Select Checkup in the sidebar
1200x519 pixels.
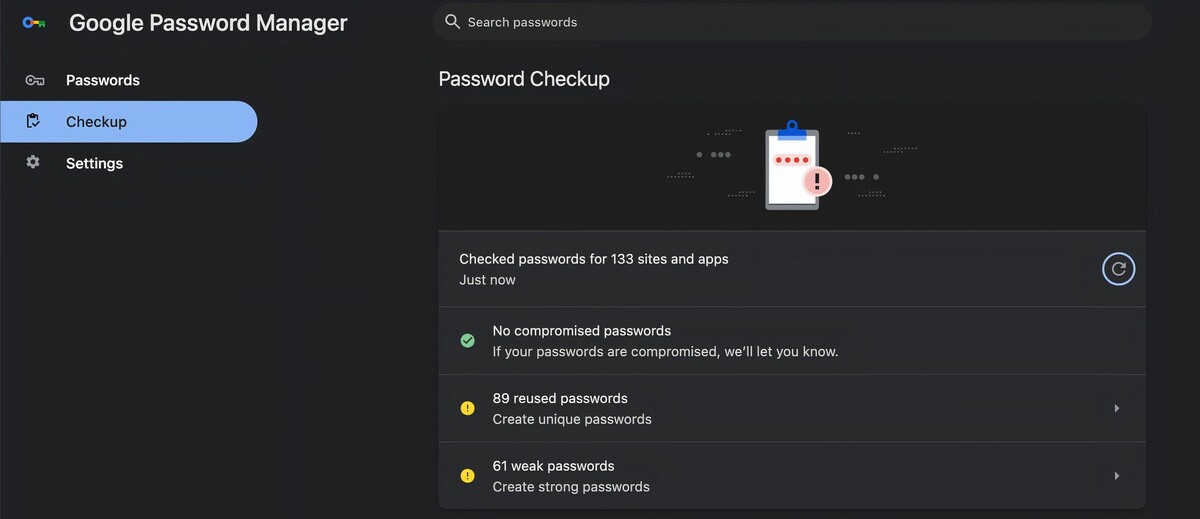[129, 122]
